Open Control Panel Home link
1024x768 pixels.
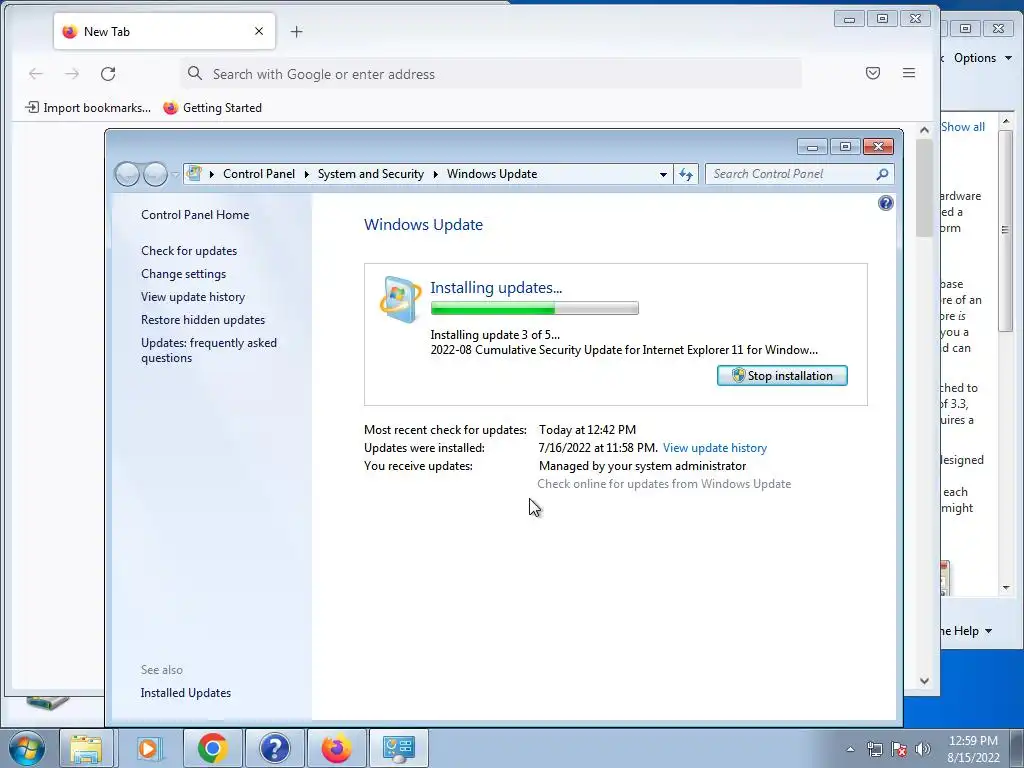195,215
